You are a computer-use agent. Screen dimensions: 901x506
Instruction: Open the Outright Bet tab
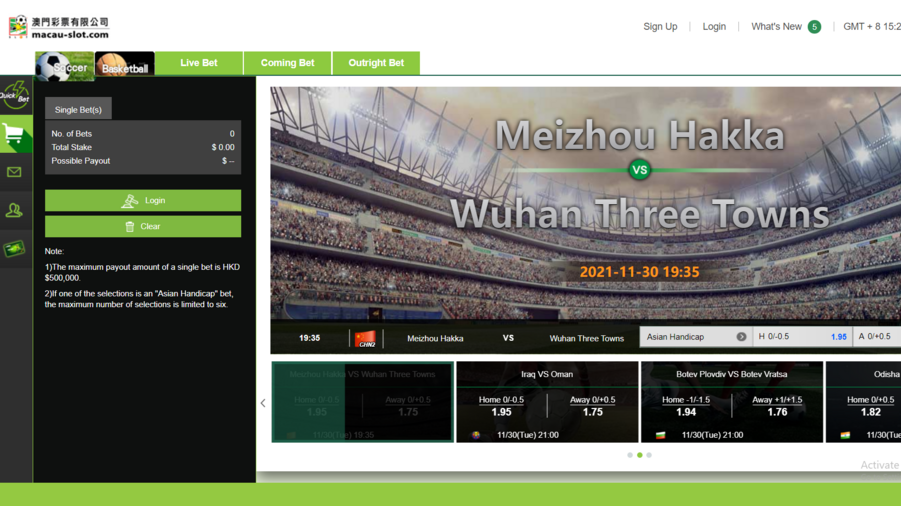[376, 63]
